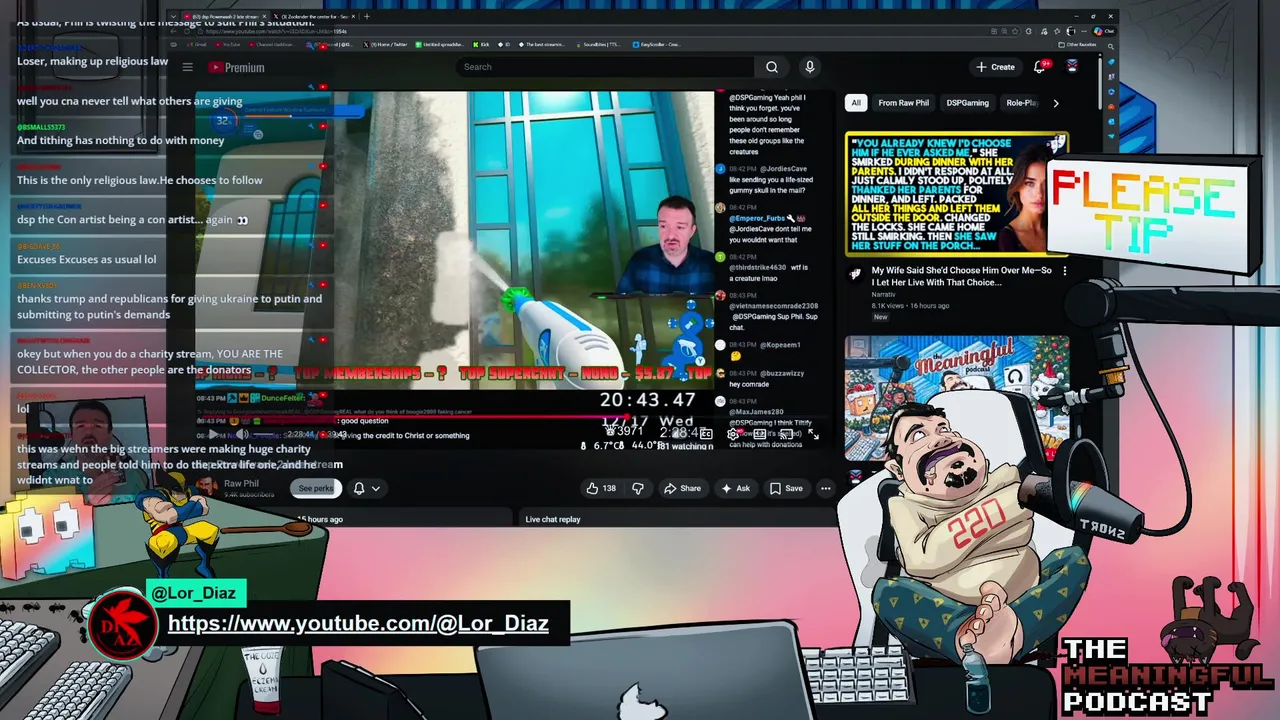Open The best streaming bookmark
This screenshot has height=720, width=1280.
click(x=541, y=44)
